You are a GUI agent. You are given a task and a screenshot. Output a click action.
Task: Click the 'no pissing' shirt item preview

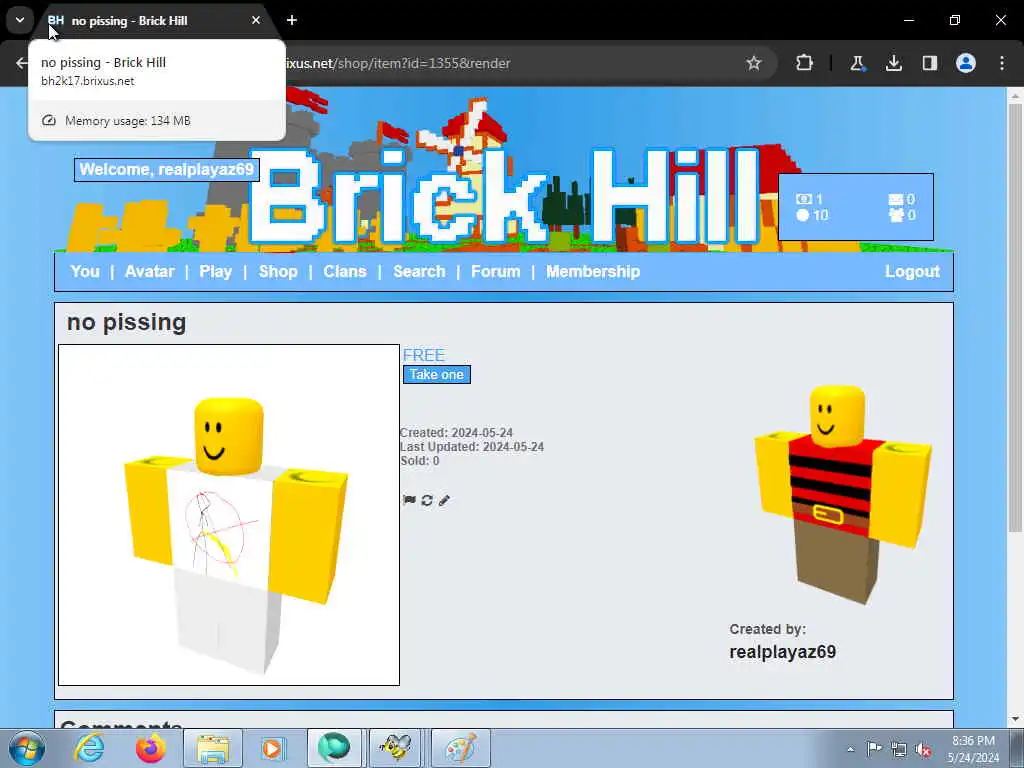pyautogui.click(x=229, y=515)
